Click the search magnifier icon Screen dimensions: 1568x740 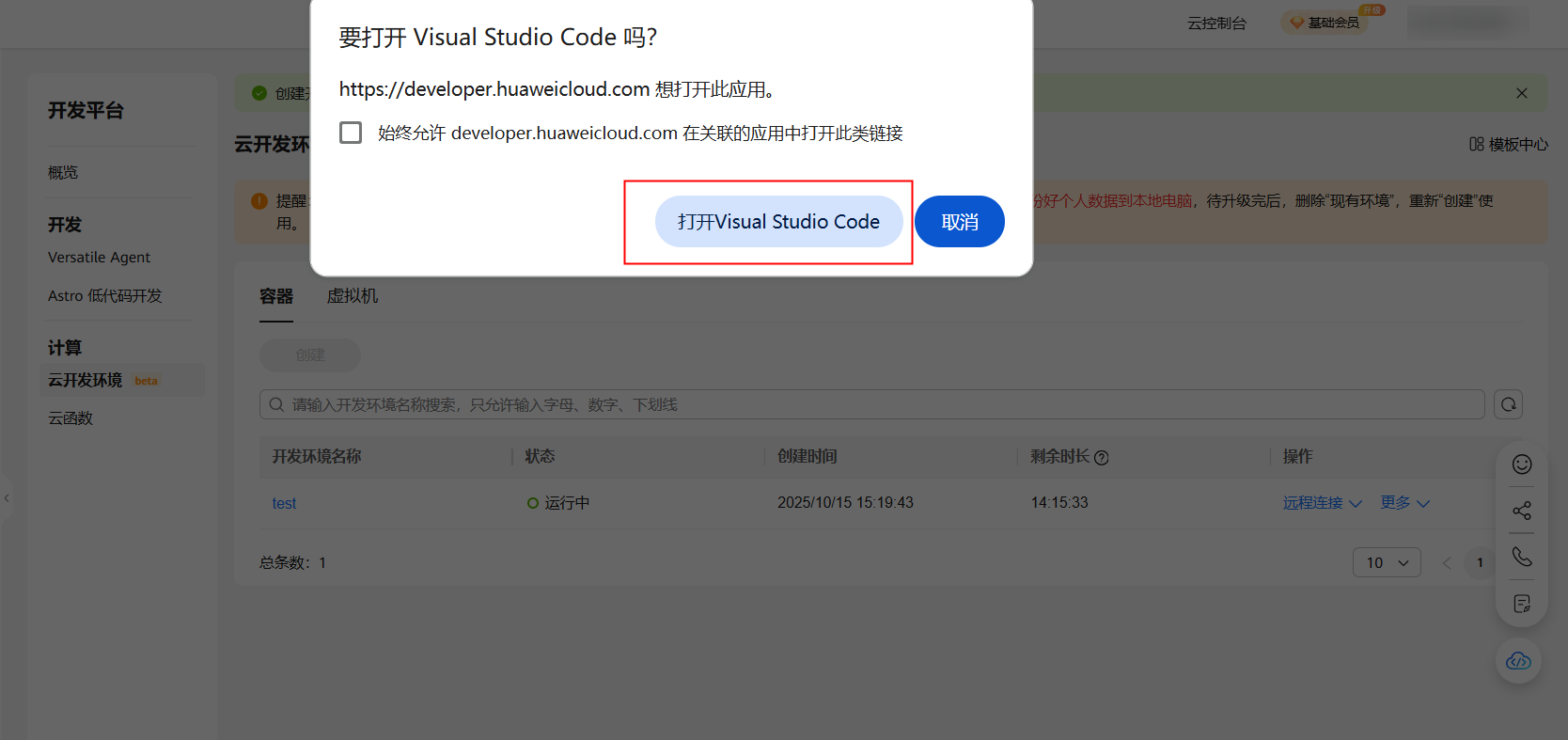[276, 404]
